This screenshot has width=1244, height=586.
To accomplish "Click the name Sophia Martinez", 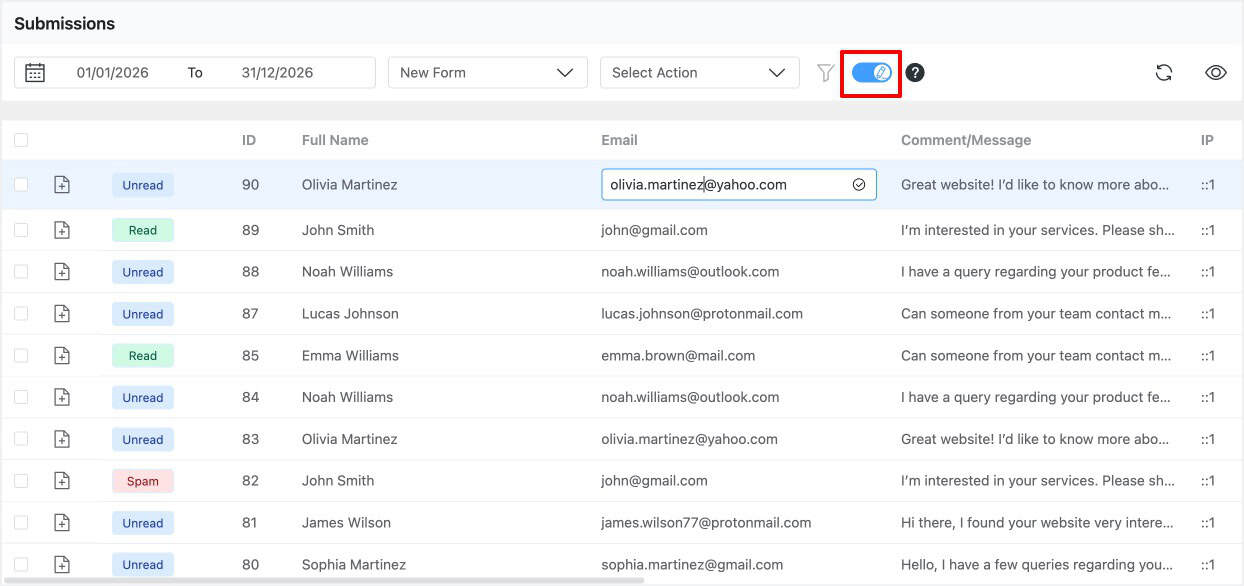I will (x=354, y=565).
